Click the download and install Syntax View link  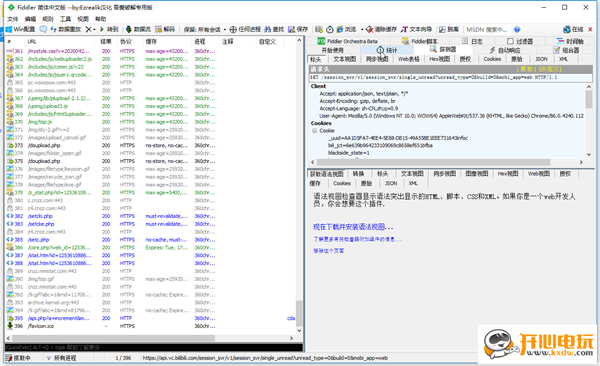pos(353,227)
